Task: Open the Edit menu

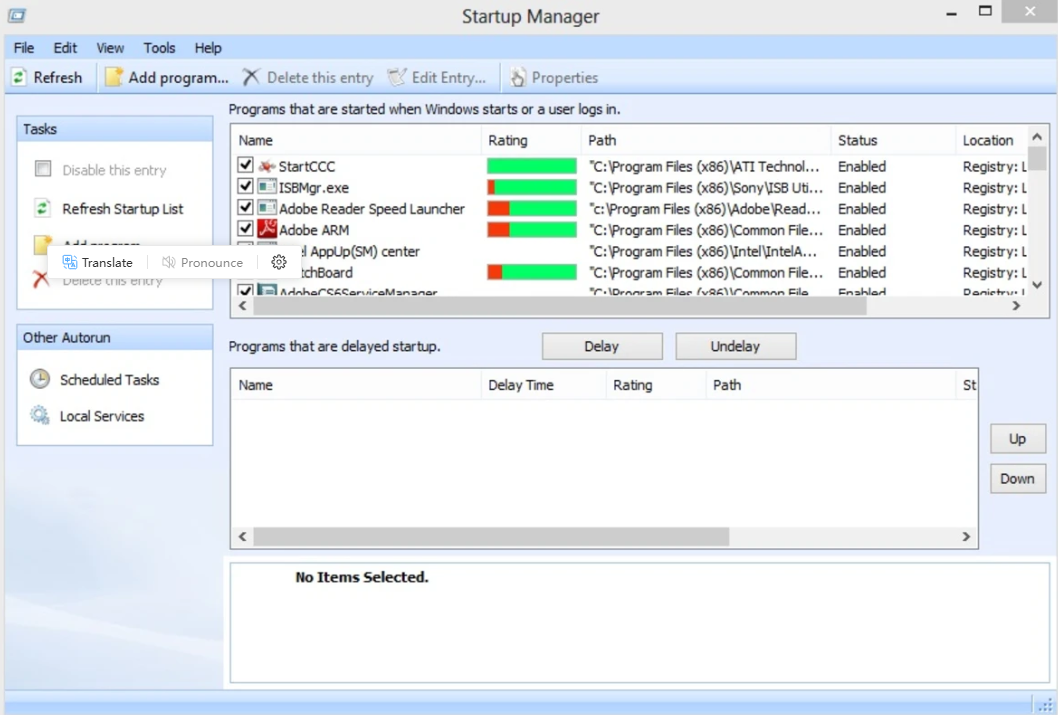Action: 65,48
